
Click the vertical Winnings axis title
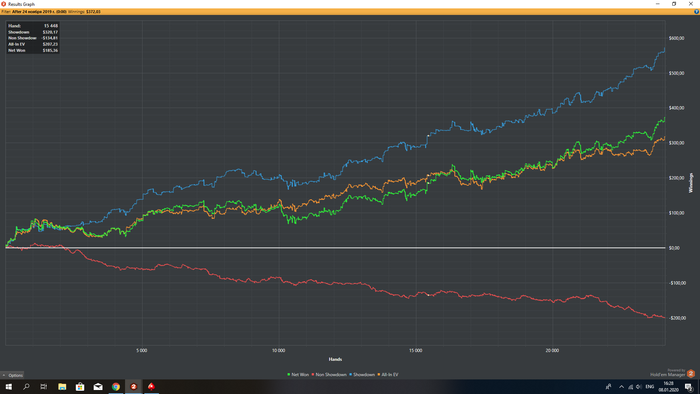pos(691,183)
